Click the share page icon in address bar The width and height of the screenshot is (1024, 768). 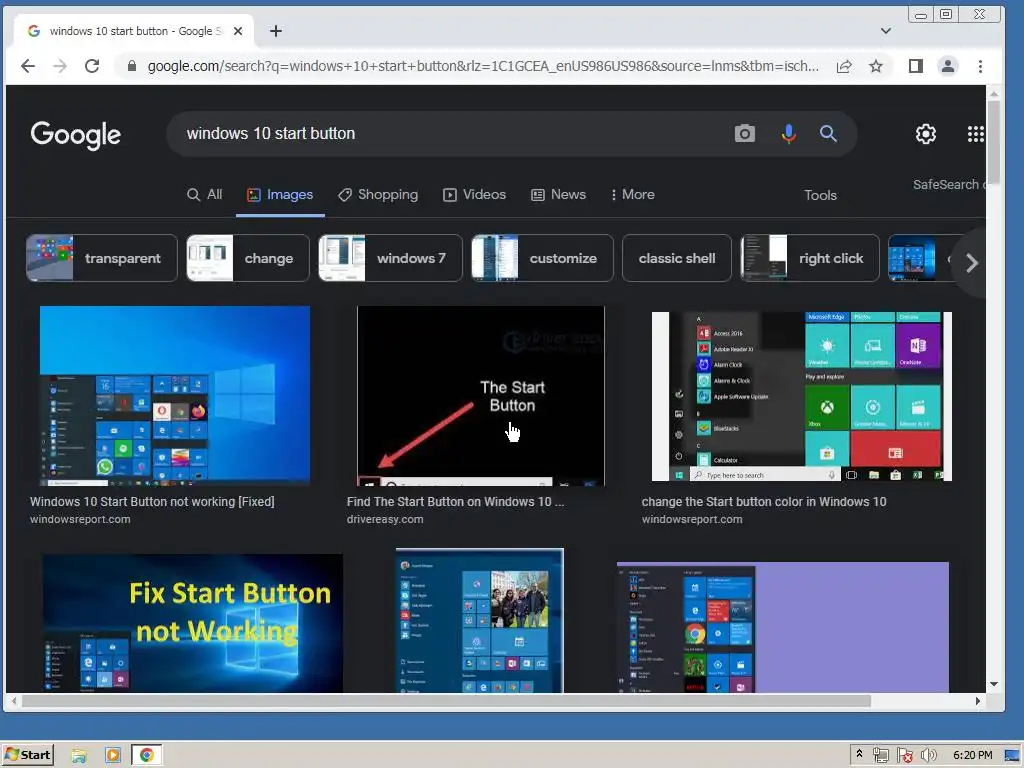[844, 66]
